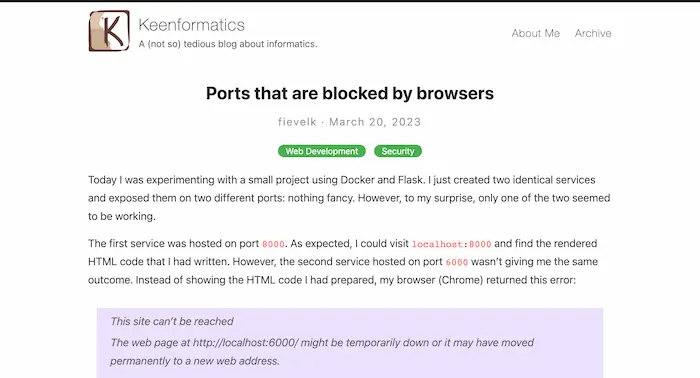Screen dimensions: 700x378
Task: Go to the Archive page
Action: click(x=593, y=33)
